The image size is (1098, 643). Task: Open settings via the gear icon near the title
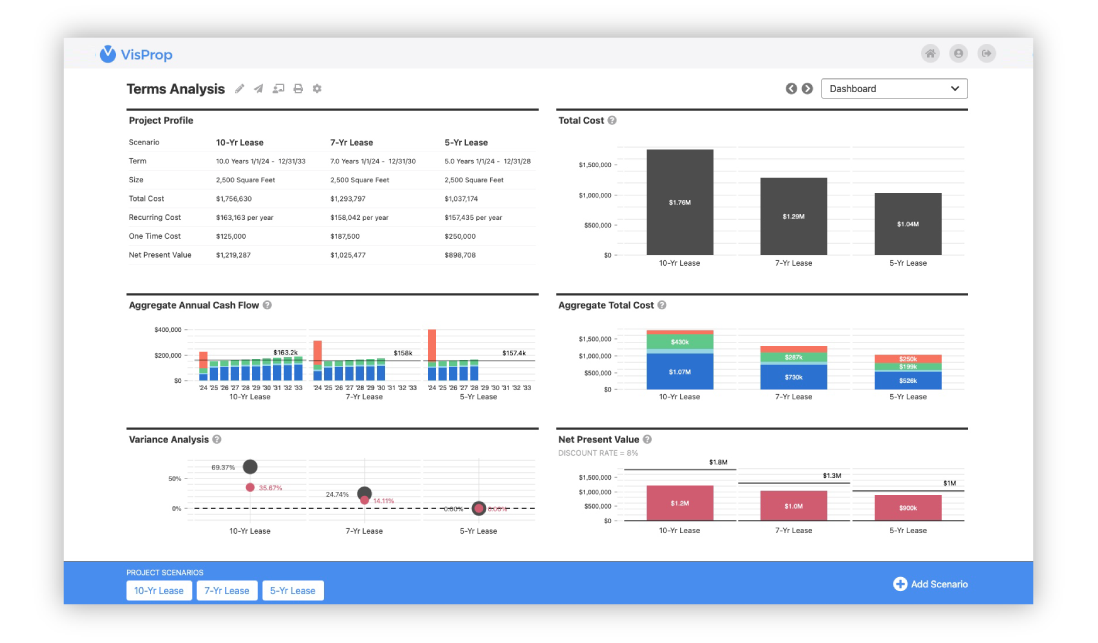pos(316,88)
